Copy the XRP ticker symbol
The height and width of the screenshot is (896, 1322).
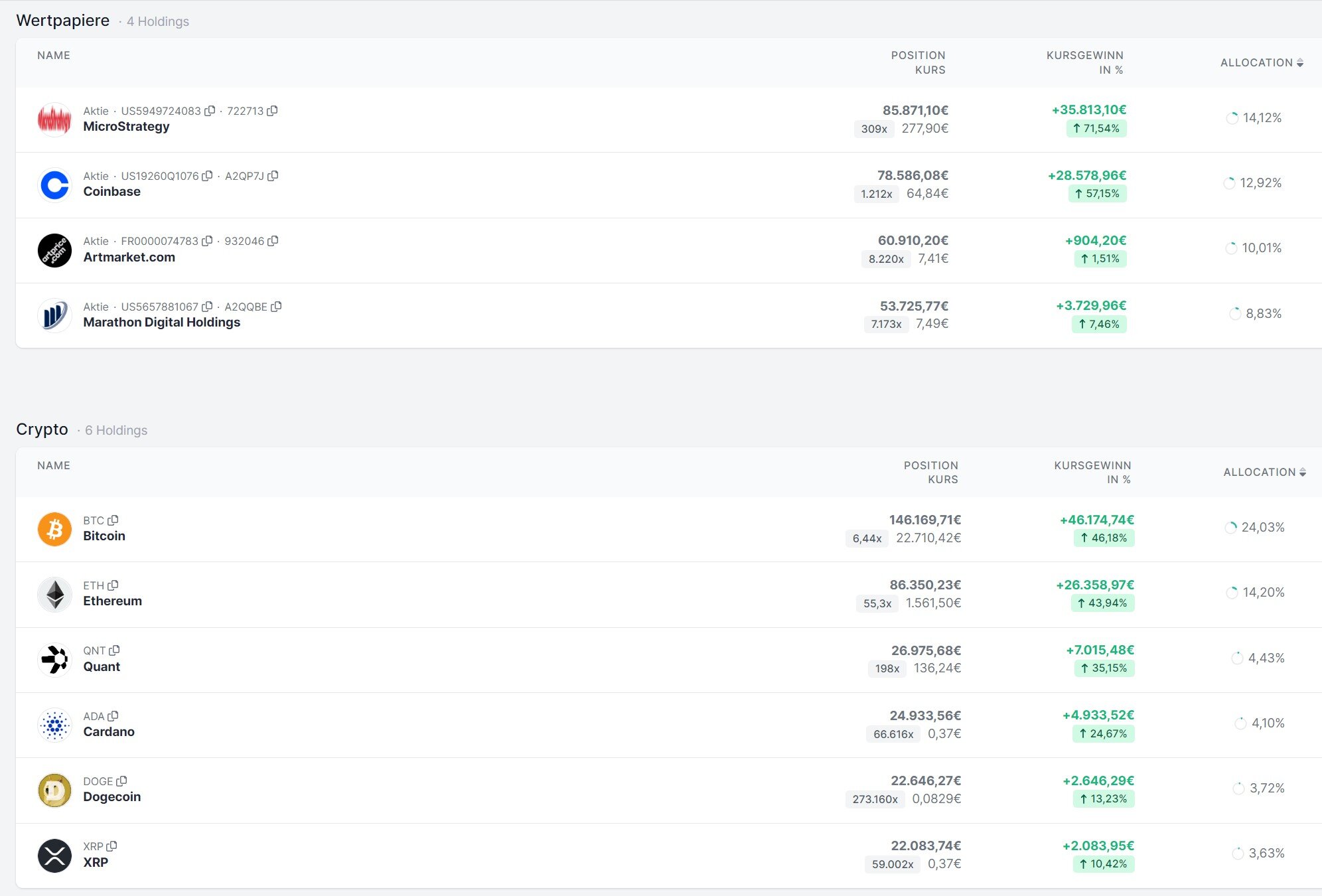[111, 846]
